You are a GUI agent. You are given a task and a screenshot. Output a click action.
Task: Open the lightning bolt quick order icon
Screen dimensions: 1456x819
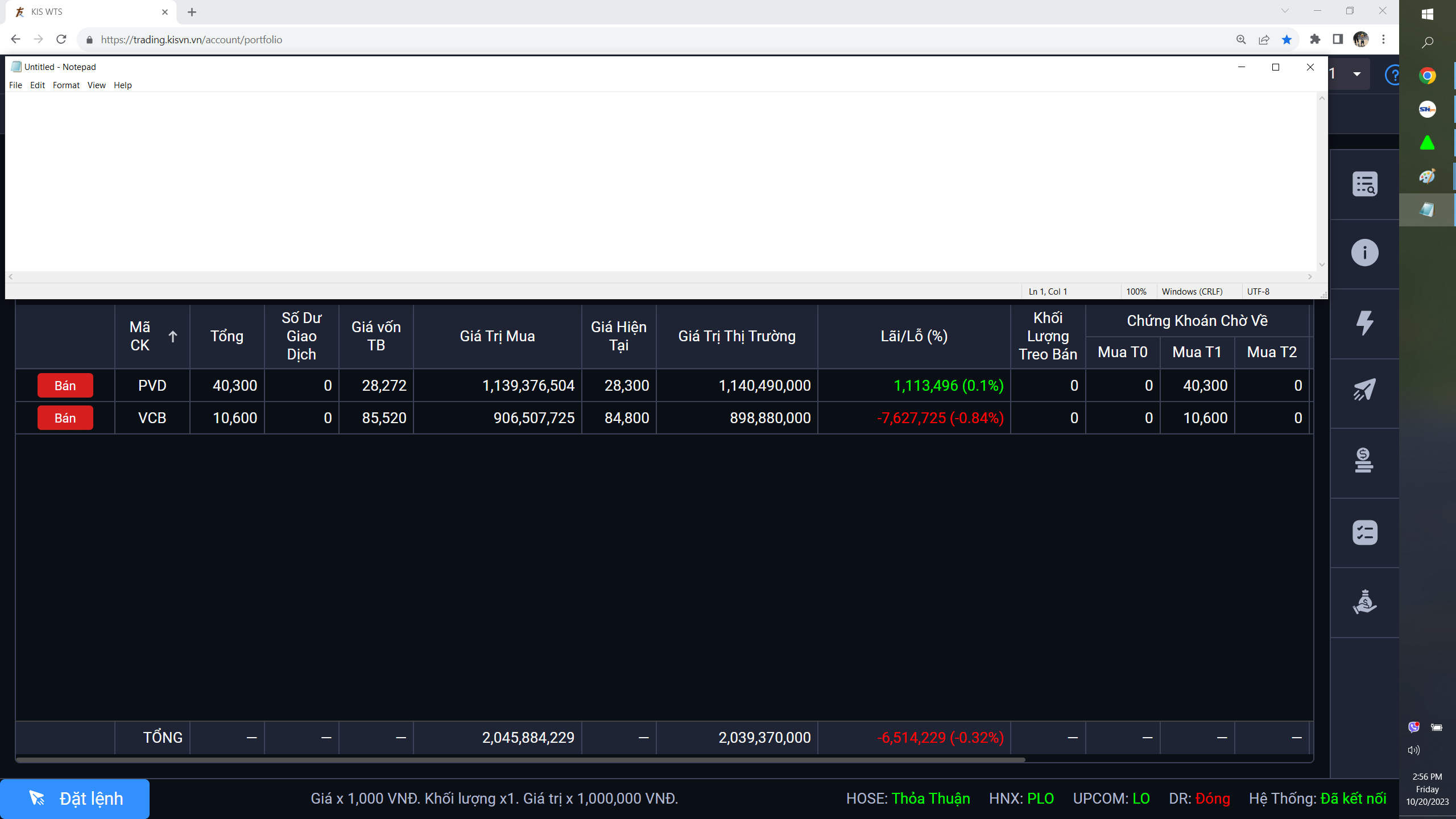1364,322
